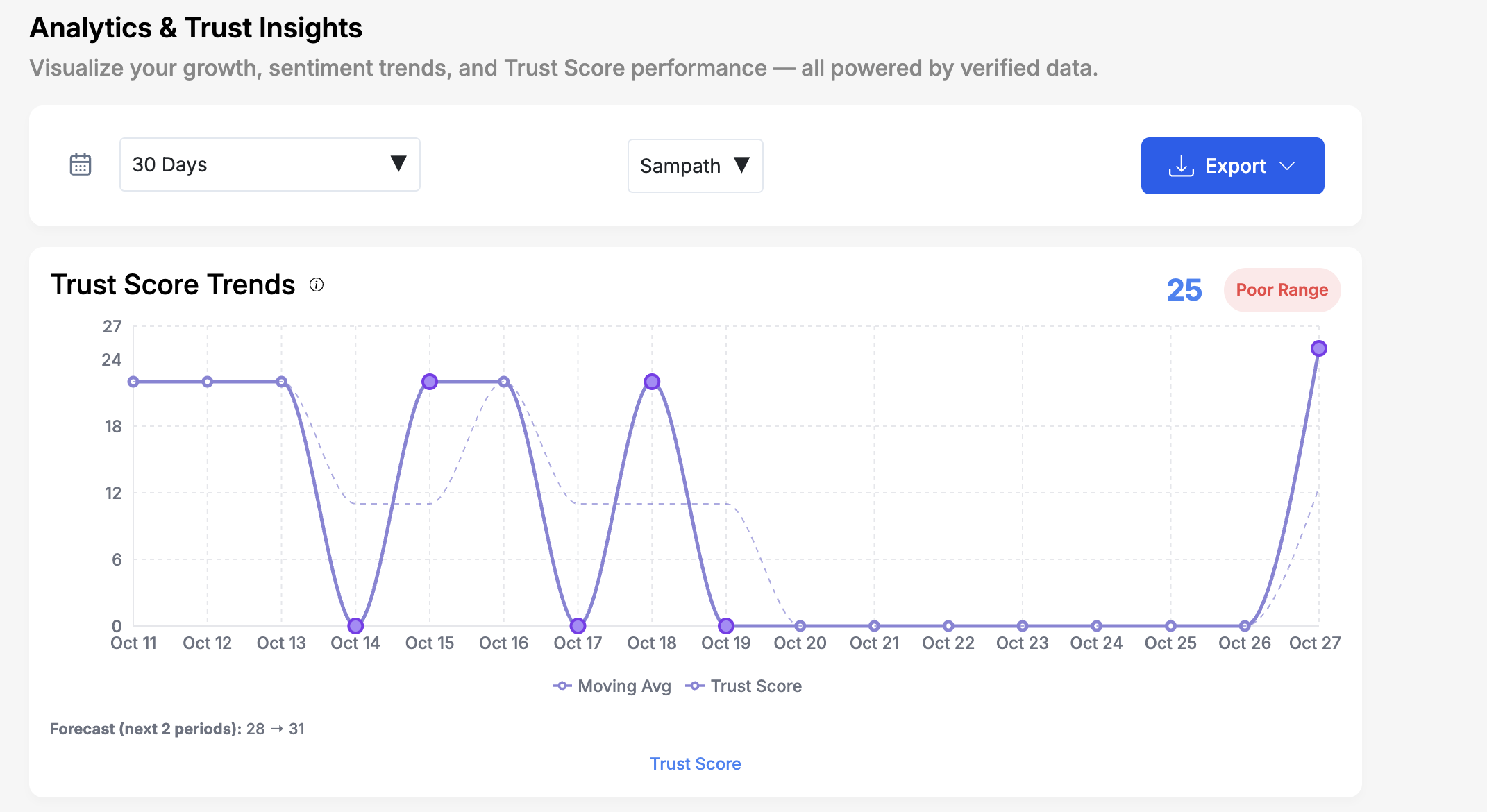This screenshot has height=812, width=1487.
Task: Click the calendar icon beside the date range
Action: tap(81, 164)
